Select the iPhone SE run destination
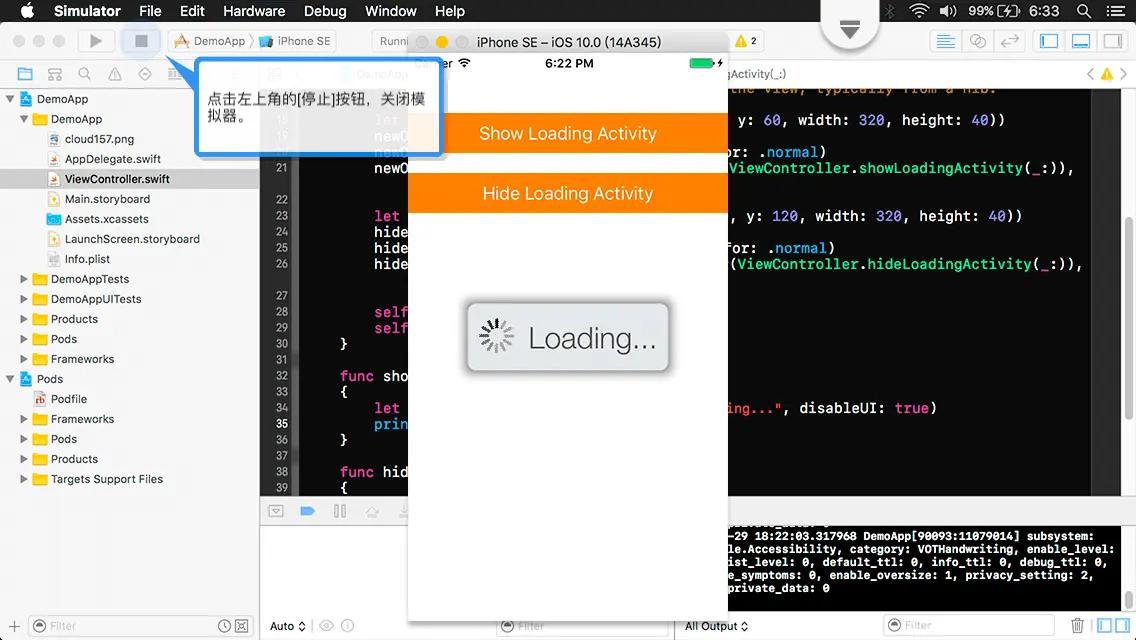 point(295,41)
